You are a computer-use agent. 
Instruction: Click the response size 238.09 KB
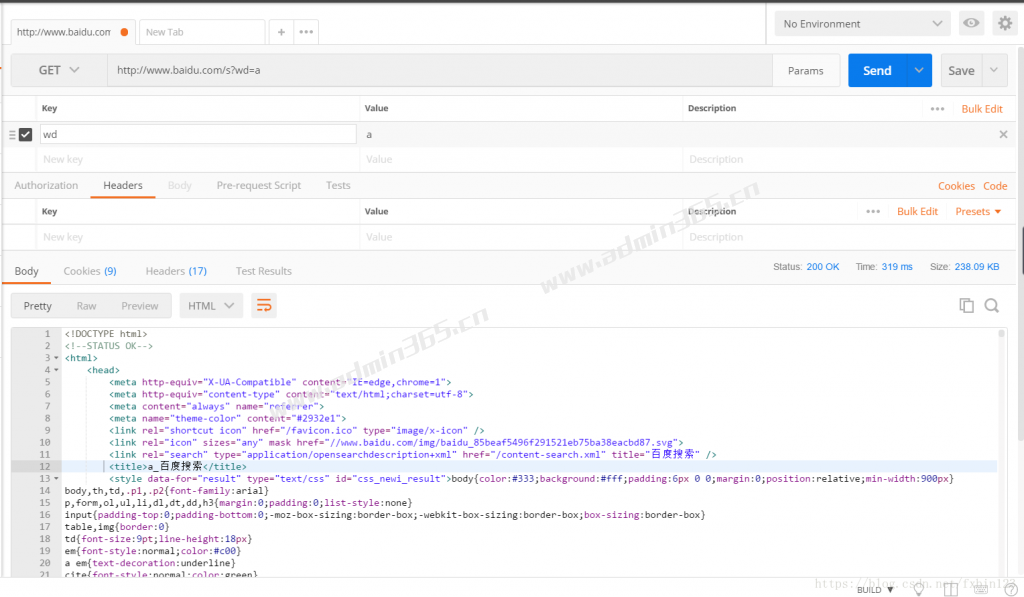977,267
